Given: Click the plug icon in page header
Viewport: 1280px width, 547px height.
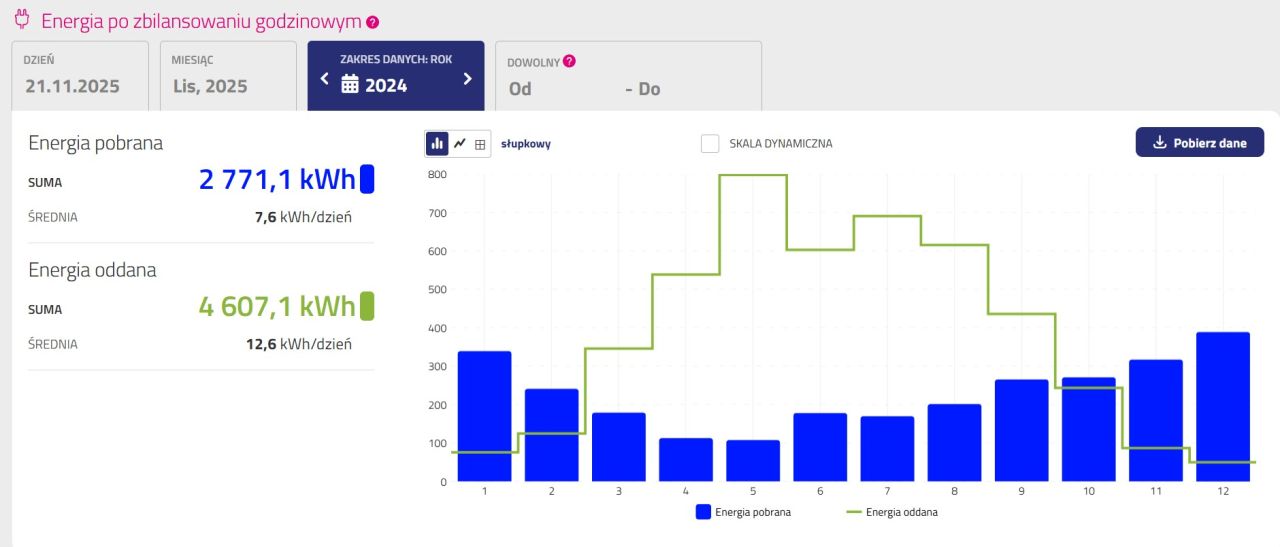Looking at the screenshot, I should [x=22, y=20].
